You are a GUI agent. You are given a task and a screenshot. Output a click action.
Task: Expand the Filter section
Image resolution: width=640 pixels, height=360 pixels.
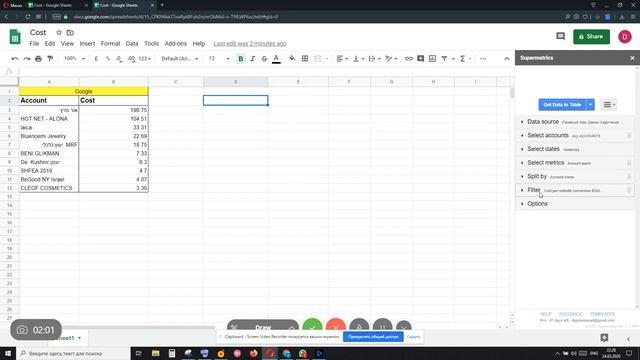575,190
